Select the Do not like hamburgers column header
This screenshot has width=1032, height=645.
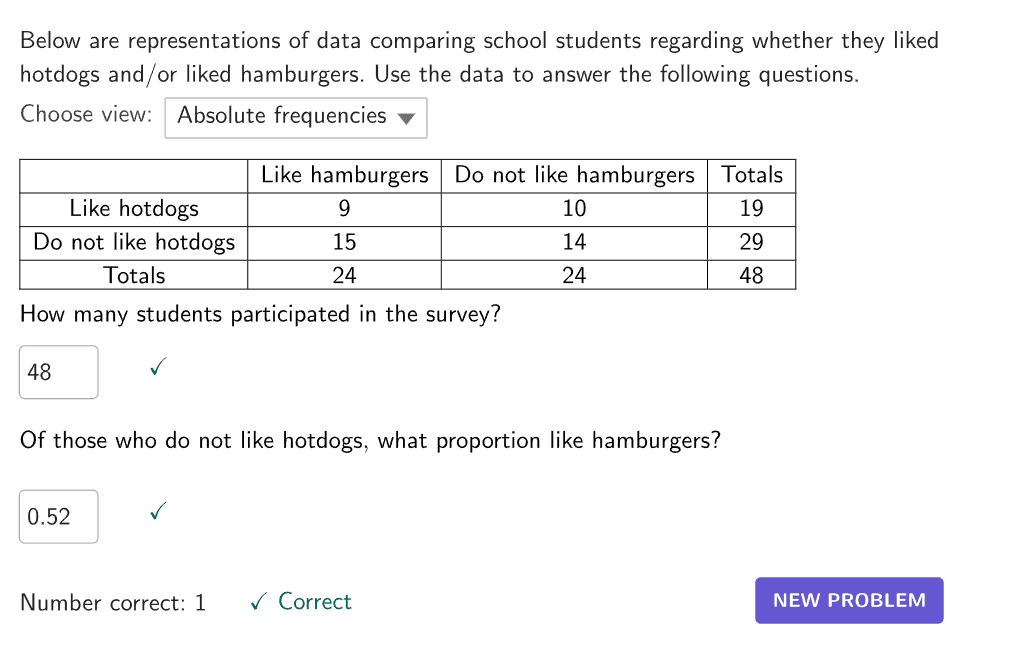click(x=574, y=175)
